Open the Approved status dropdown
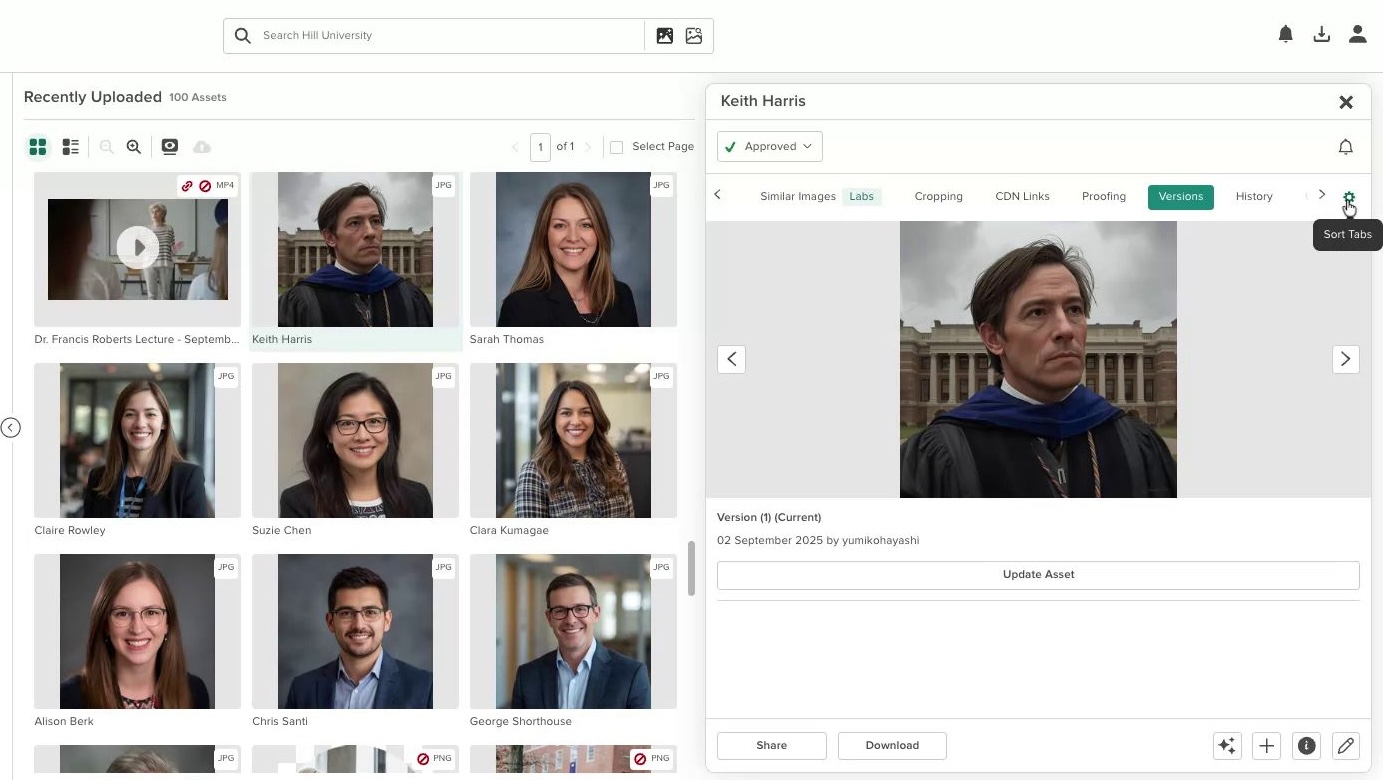 click(x=770, y=147)
